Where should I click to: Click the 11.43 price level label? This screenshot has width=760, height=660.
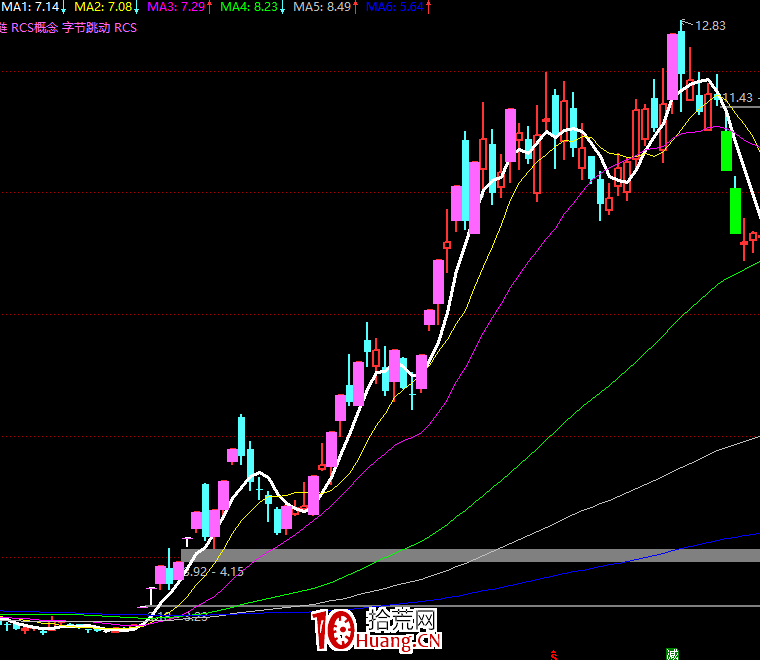point(738,97)
